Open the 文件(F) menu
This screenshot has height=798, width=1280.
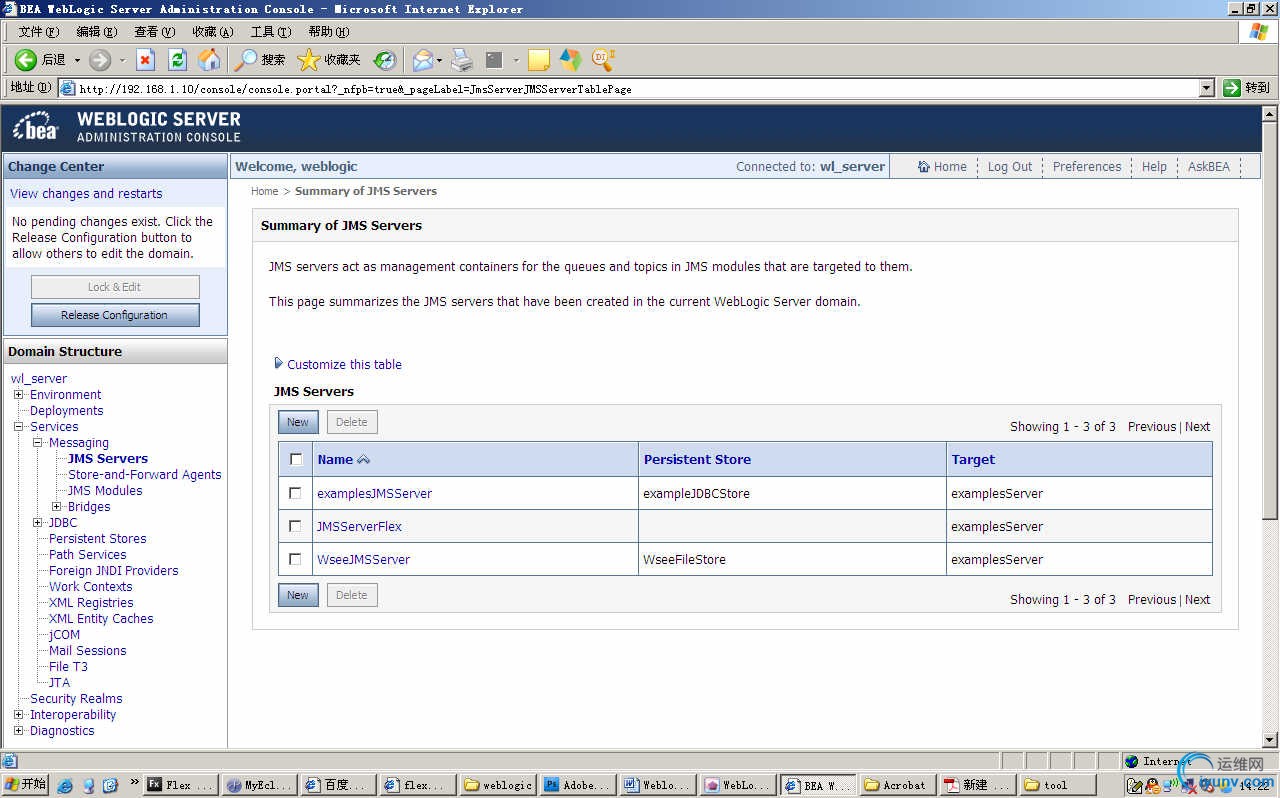point(38,32)
